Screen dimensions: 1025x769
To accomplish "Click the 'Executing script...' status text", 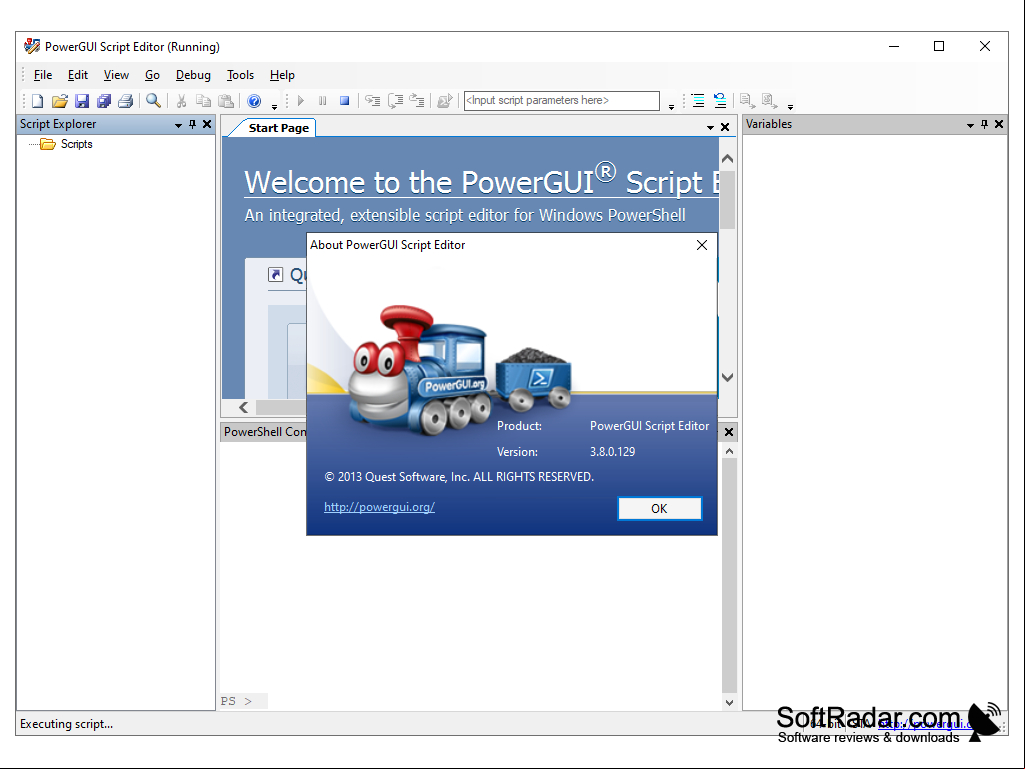I will coord(66,724).
